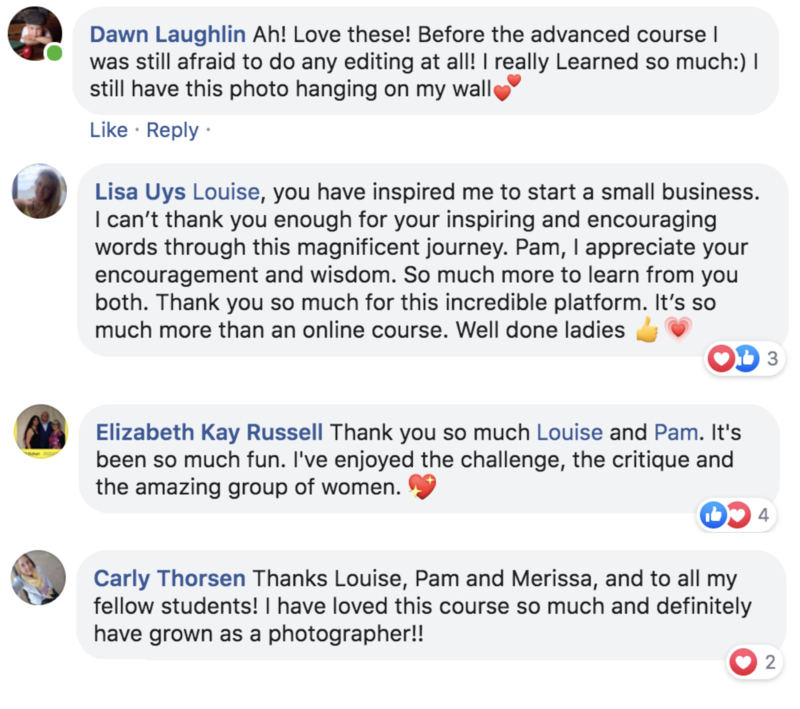Open Dawn Laughlin's profile name link
Viewport: 800px width, 709px height.
[x=168, y=34]
